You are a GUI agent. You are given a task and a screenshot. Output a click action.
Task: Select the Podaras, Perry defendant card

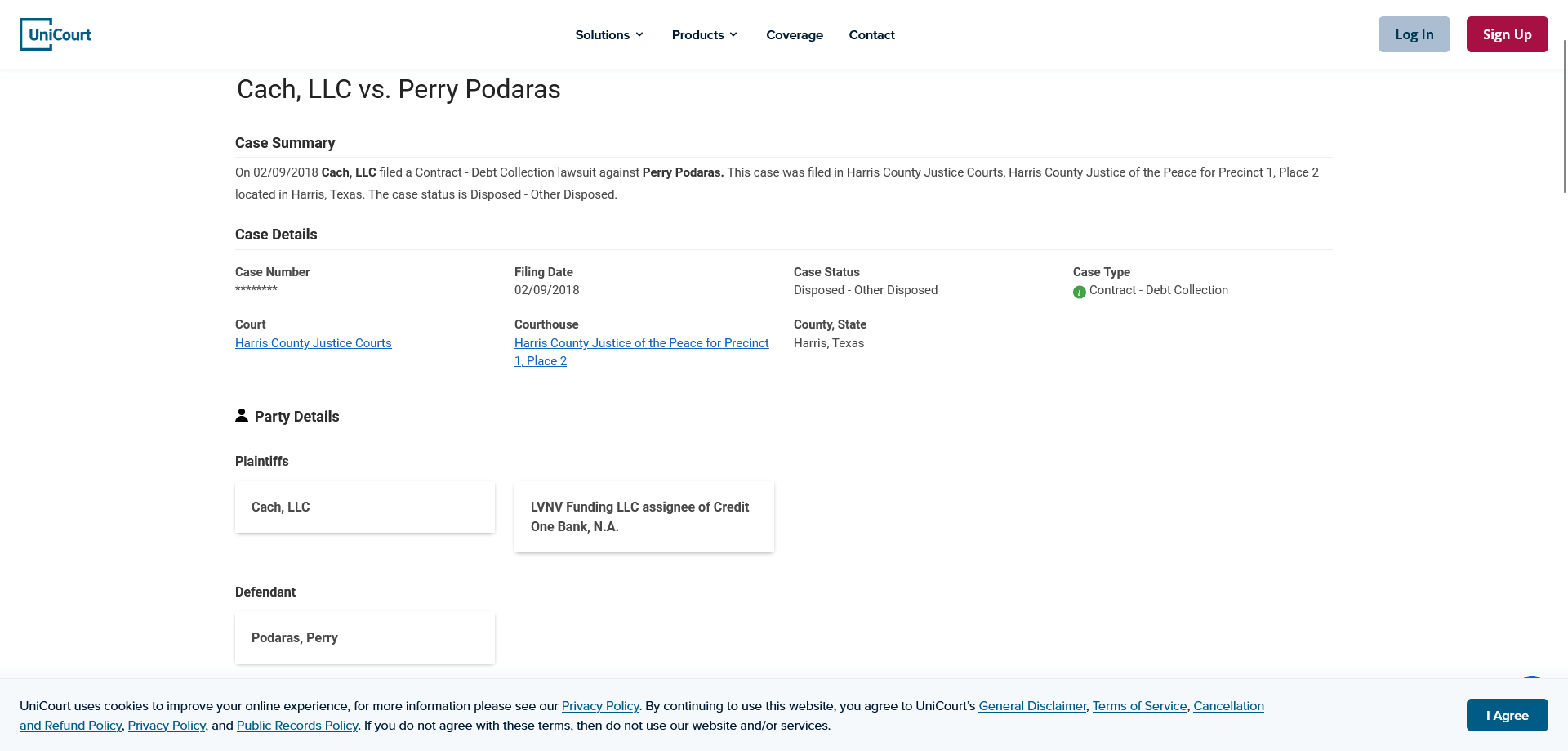coord(365,637)
